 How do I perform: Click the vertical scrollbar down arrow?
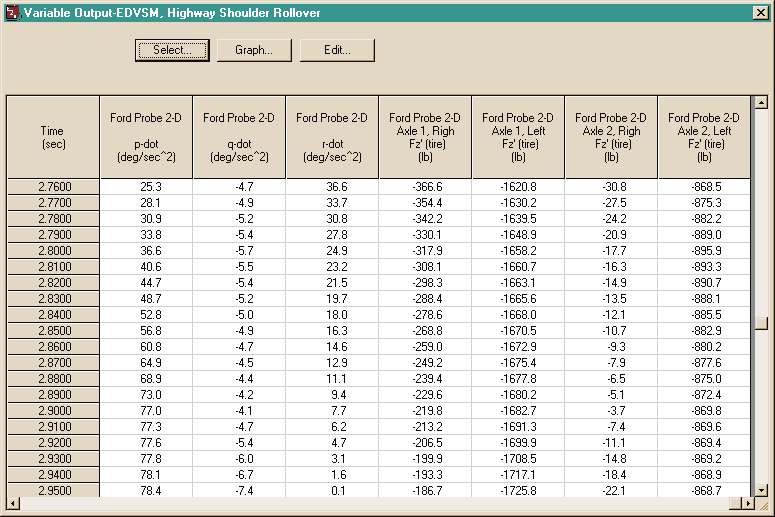(761, 490)
